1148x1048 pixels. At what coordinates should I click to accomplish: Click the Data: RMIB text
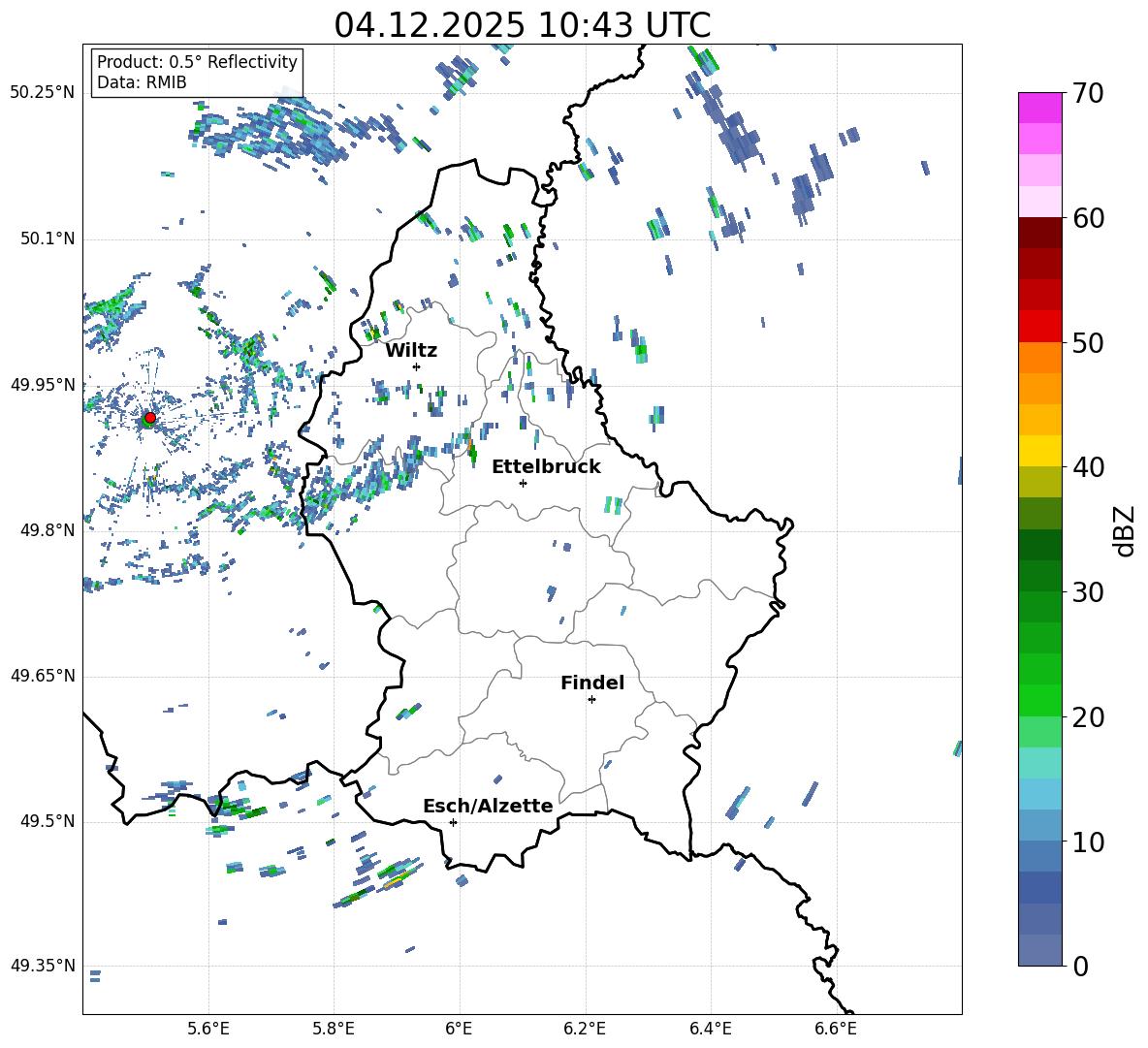click(x=142, y=82)
